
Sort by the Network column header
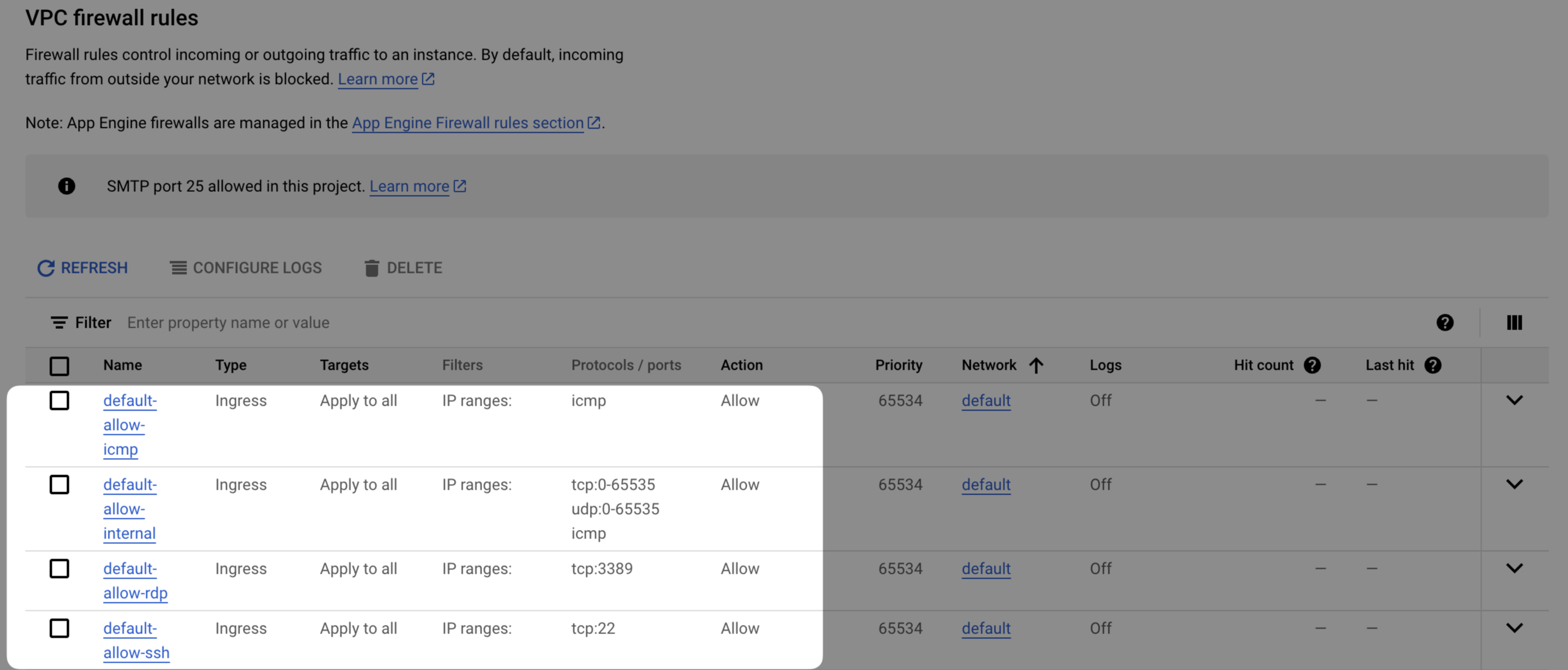click(x=988, y=365)
